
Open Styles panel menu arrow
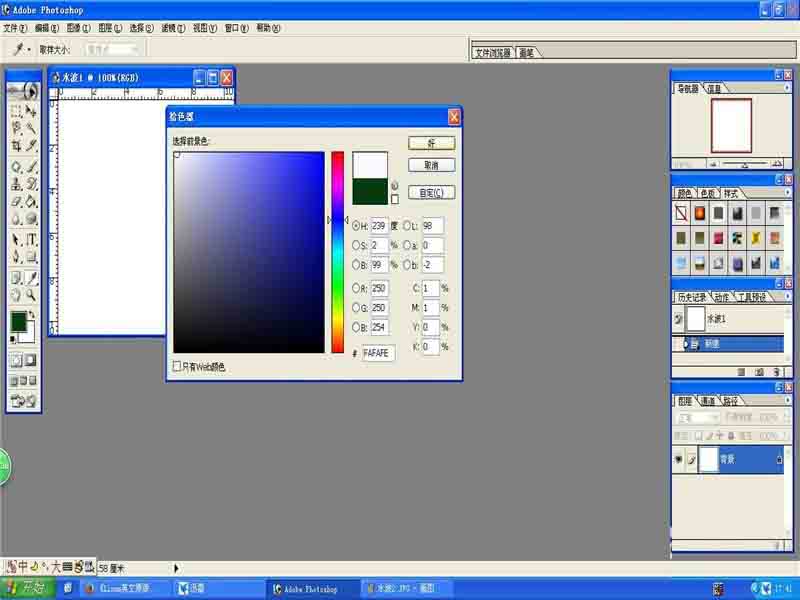coord(787,192)
